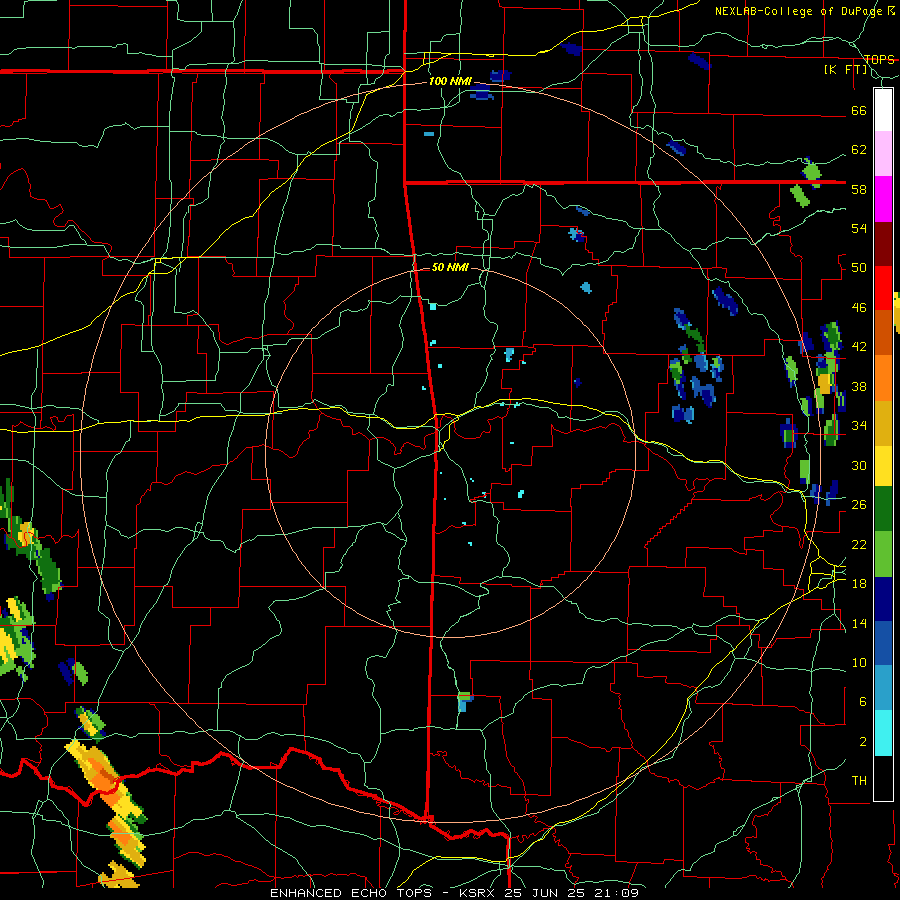Click the 38 legend value
This screenshot has width=900, height=900.
[859, 387]
